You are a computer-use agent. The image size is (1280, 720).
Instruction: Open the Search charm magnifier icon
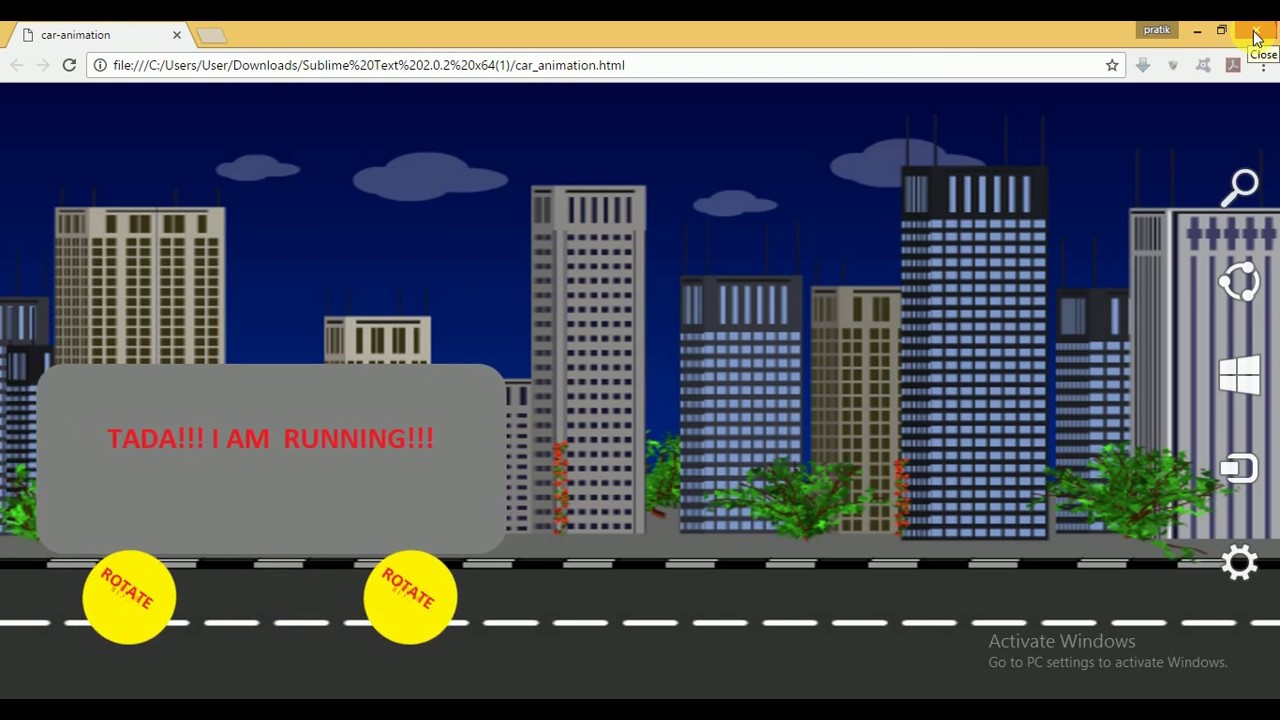pyautogui.click(x=1240, y=188)
